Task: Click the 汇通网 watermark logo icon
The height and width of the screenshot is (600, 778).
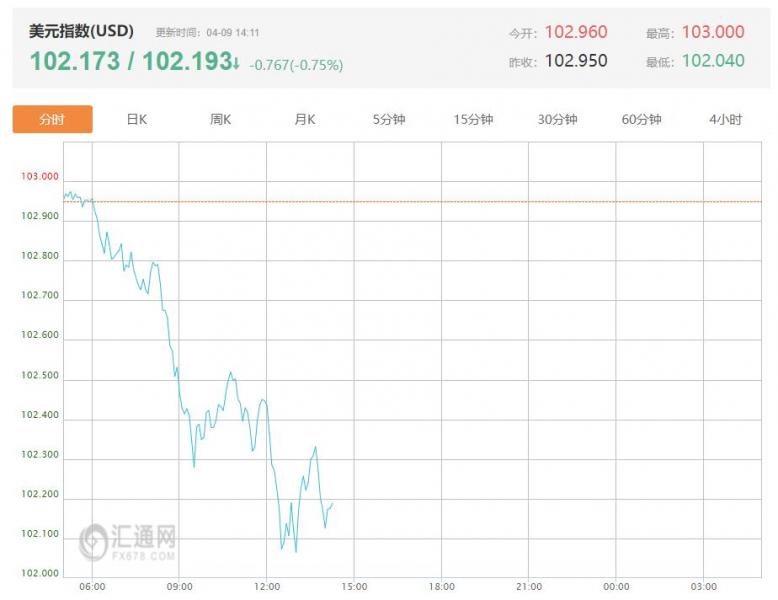Action: click(x=94, y=541)
